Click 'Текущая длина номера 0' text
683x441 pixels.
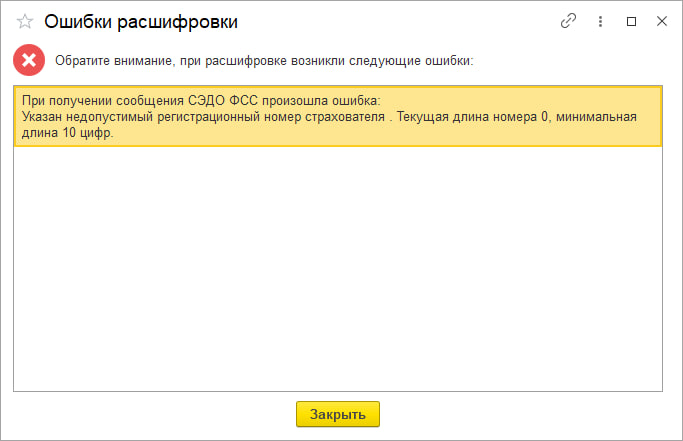[x=472, y=117]
